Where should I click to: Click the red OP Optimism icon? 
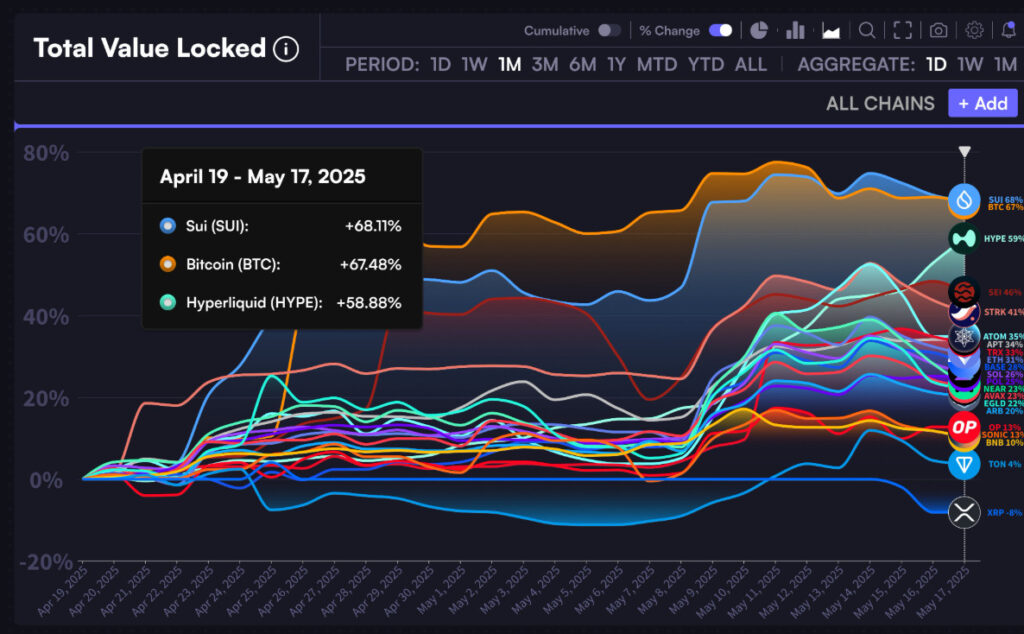tap(964, 427)
